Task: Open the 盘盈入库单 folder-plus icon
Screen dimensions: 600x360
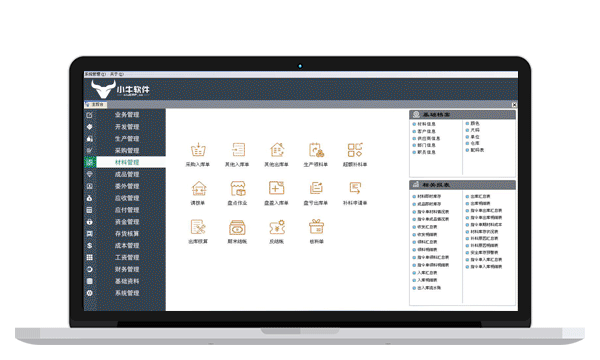Action: click(x=276, y=188)
